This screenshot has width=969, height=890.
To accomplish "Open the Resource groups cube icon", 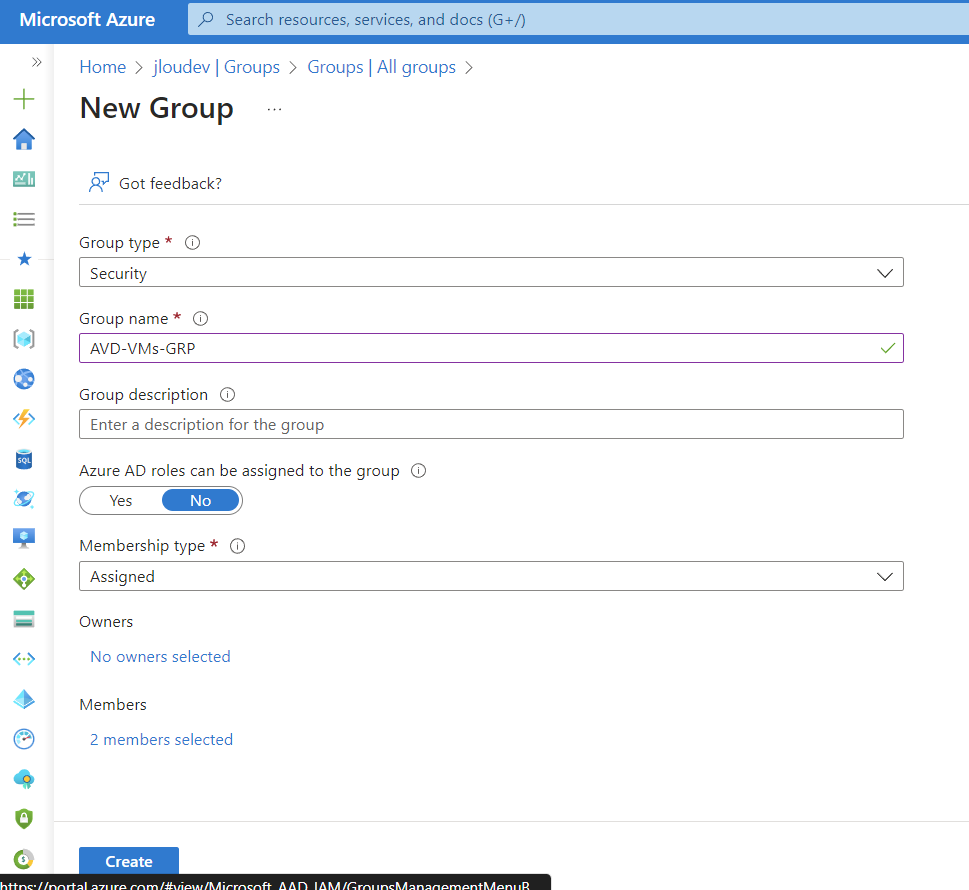I will pos(23,339).
